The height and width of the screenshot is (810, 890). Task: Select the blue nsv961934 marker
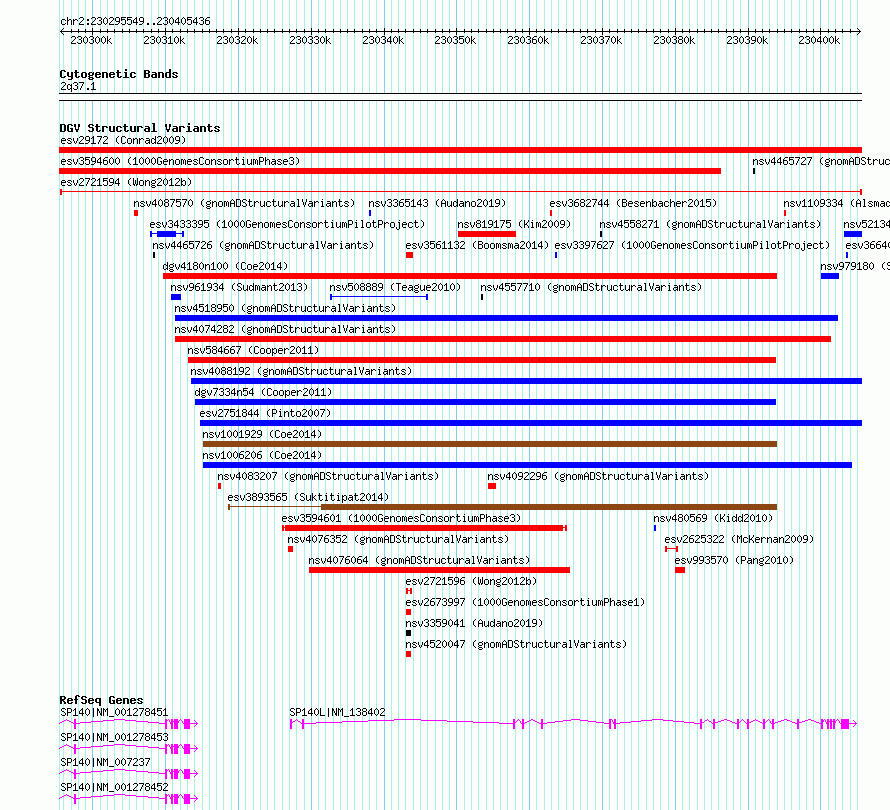tap(176, 297)
